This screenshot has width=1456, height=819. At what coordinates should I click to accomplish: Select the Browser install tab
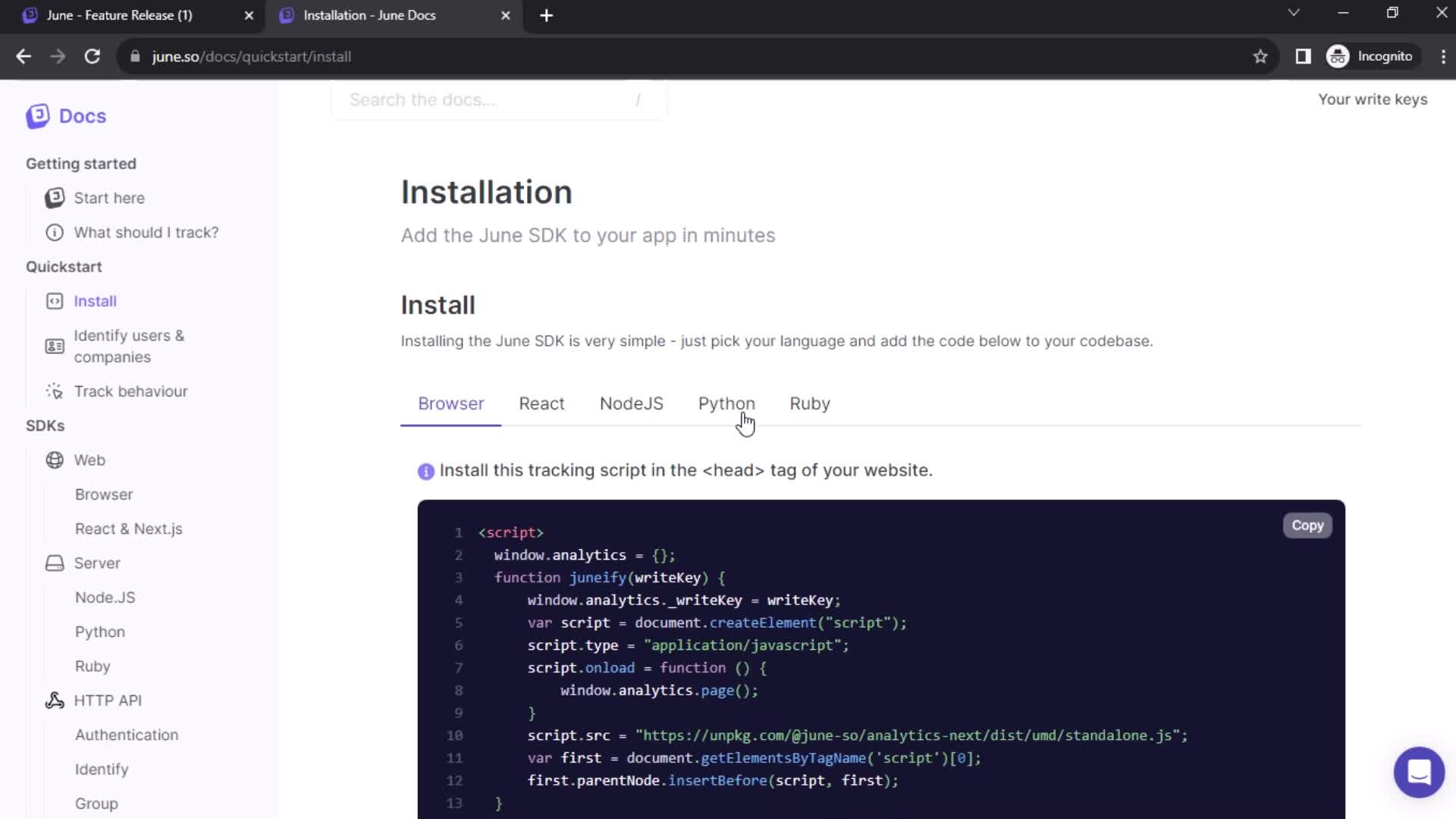[x=451, y=403]
